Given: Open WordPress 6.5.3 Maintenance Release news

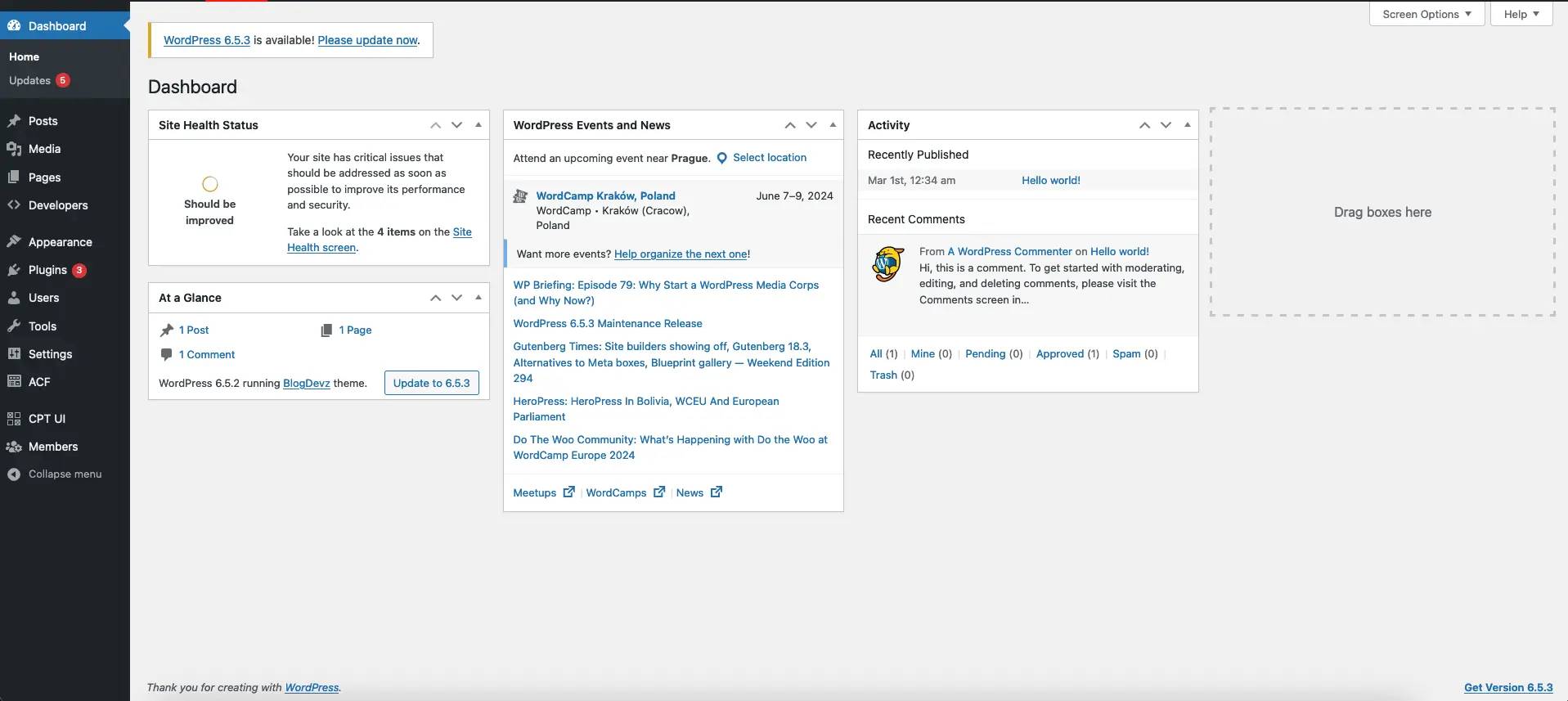Looking at the screenshot, I should tap(608, 324).
